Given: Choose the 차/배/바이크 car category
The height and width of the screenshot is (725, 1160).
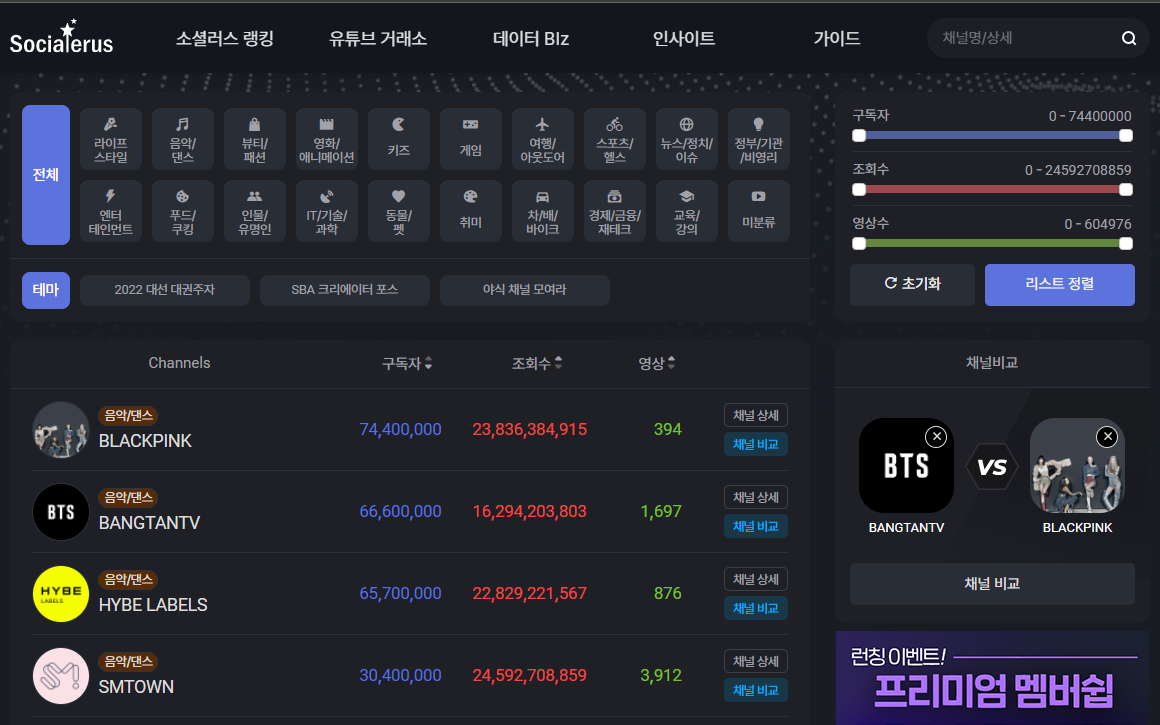Looking at the screenshot, I should coord(542,211).
